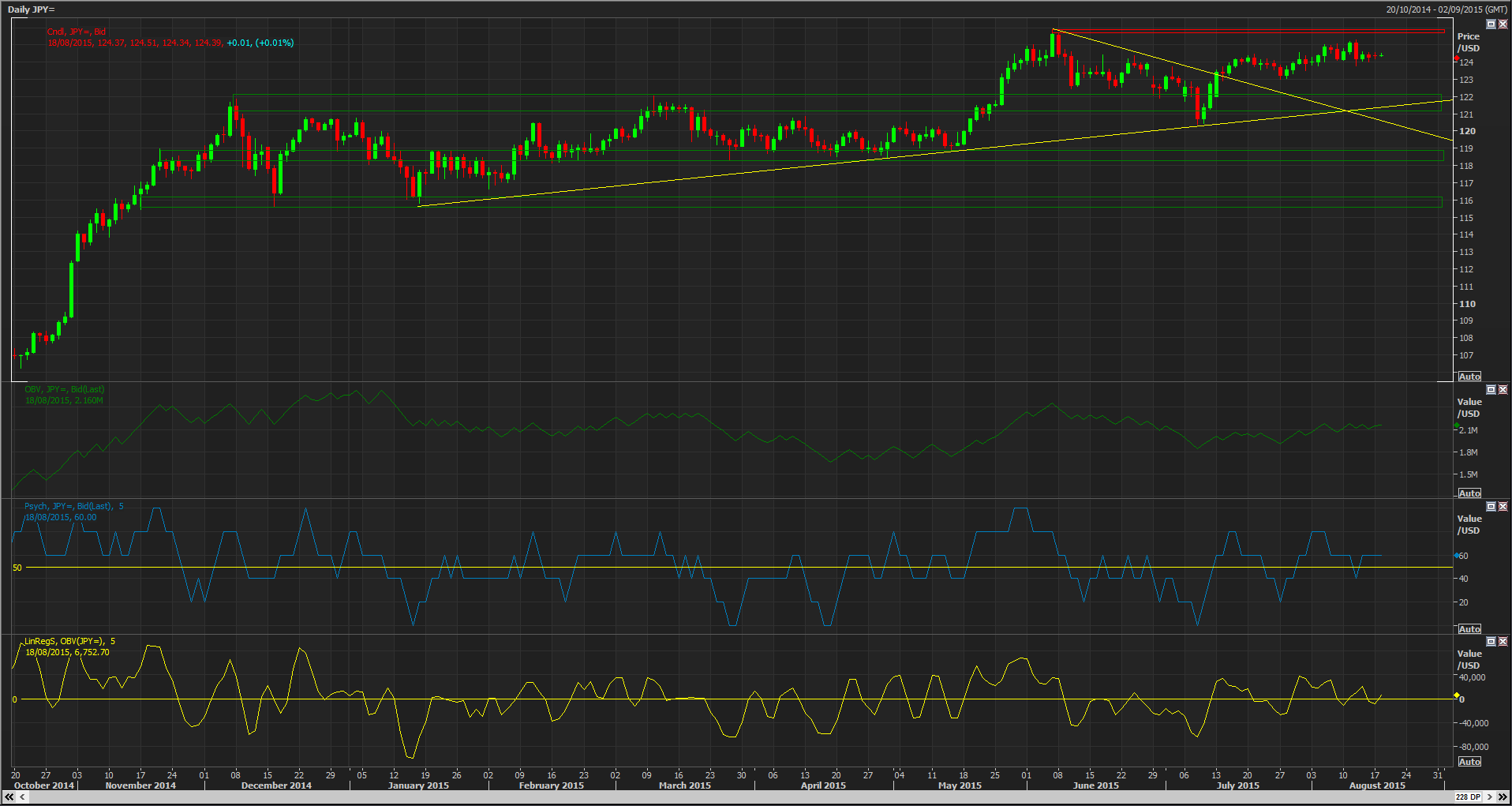This screenshot has width=1512, height=806.
Task: Select the 0 baseline label in LinRegS pane
Action: click(14, 699)
